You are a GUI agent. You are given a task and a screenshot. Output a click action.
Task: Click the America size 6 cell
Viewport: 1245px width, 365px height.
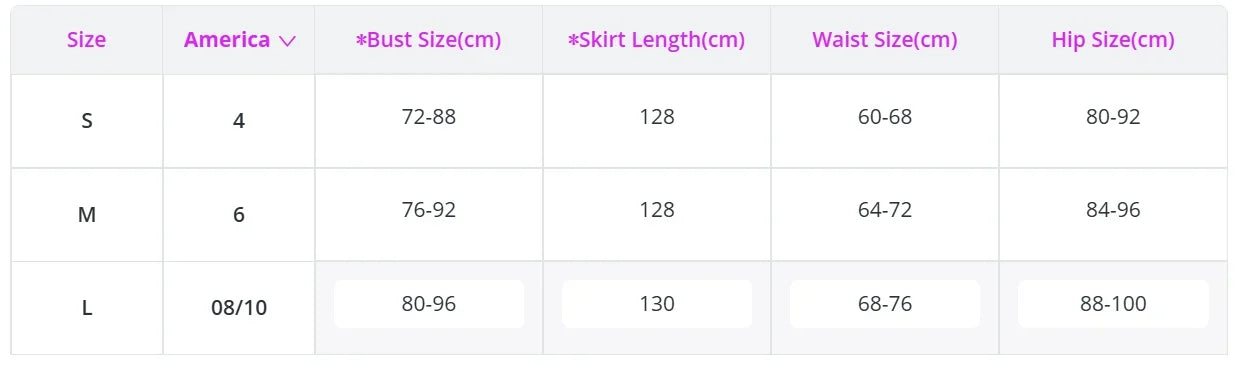[239, 214]
